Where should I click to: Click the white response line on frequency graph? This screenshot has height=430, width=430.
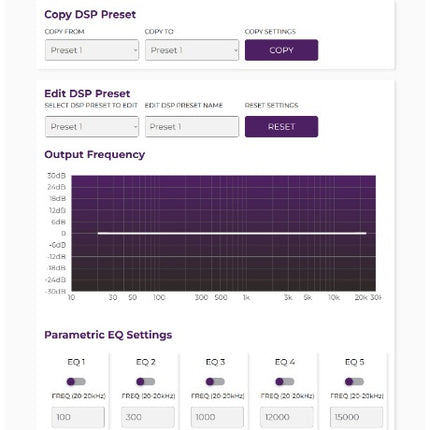[x=232, y=233]
